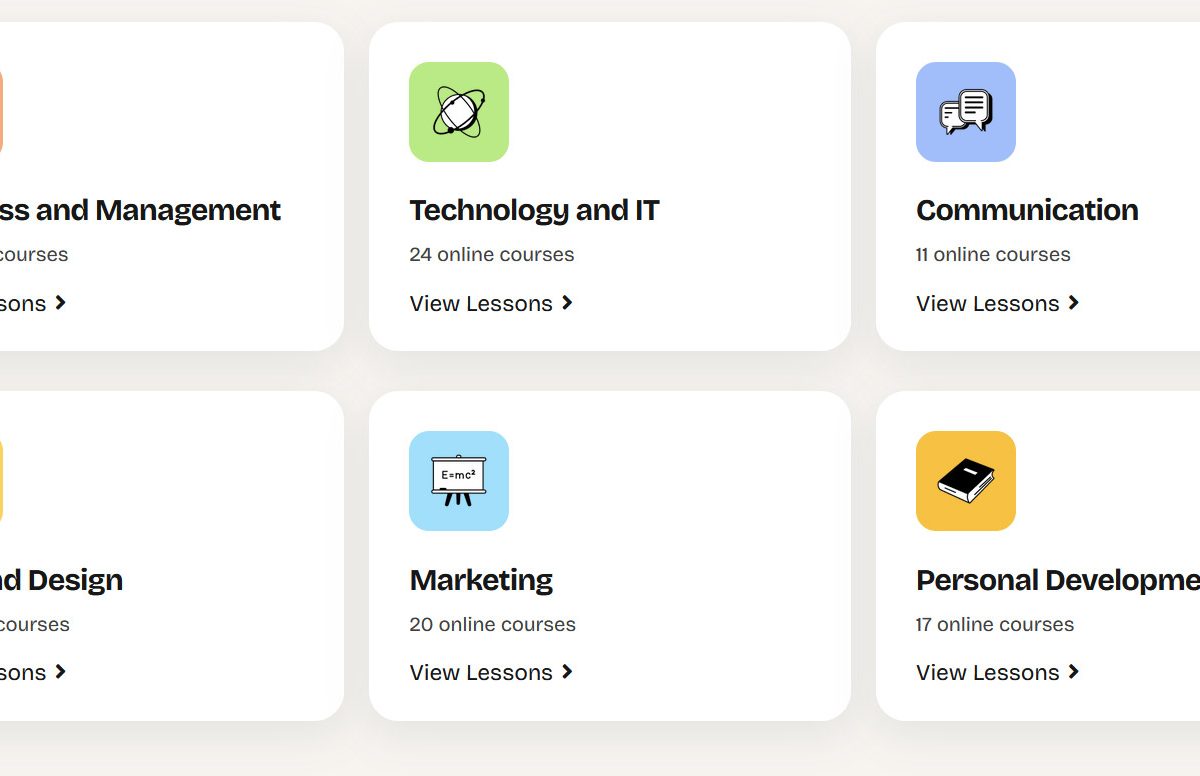Open View Lessons for Marketing
Viewport: 1200px width, 776px height.
tap(481, 672)
